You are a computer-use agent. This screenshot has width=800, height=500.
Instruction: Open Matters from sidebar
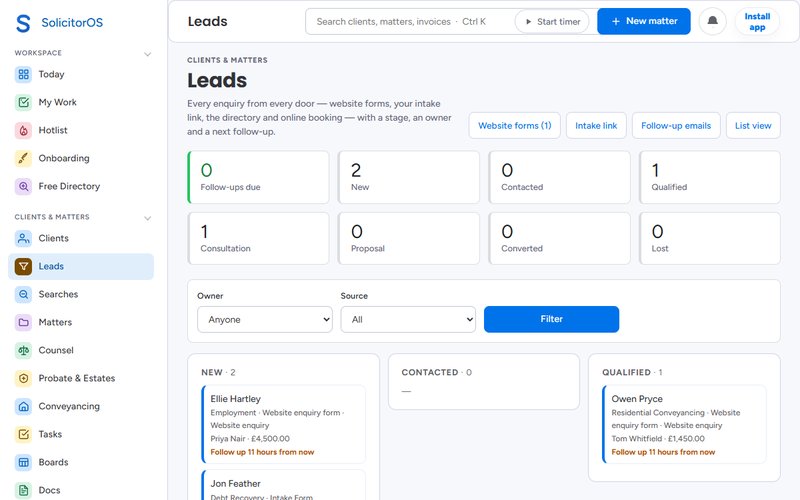pyautogui.click(x=81, y=322)
